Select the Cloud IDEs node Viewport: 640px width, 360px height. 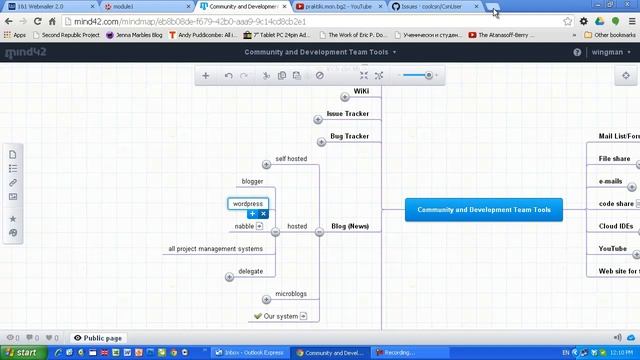tap(616, 226)
